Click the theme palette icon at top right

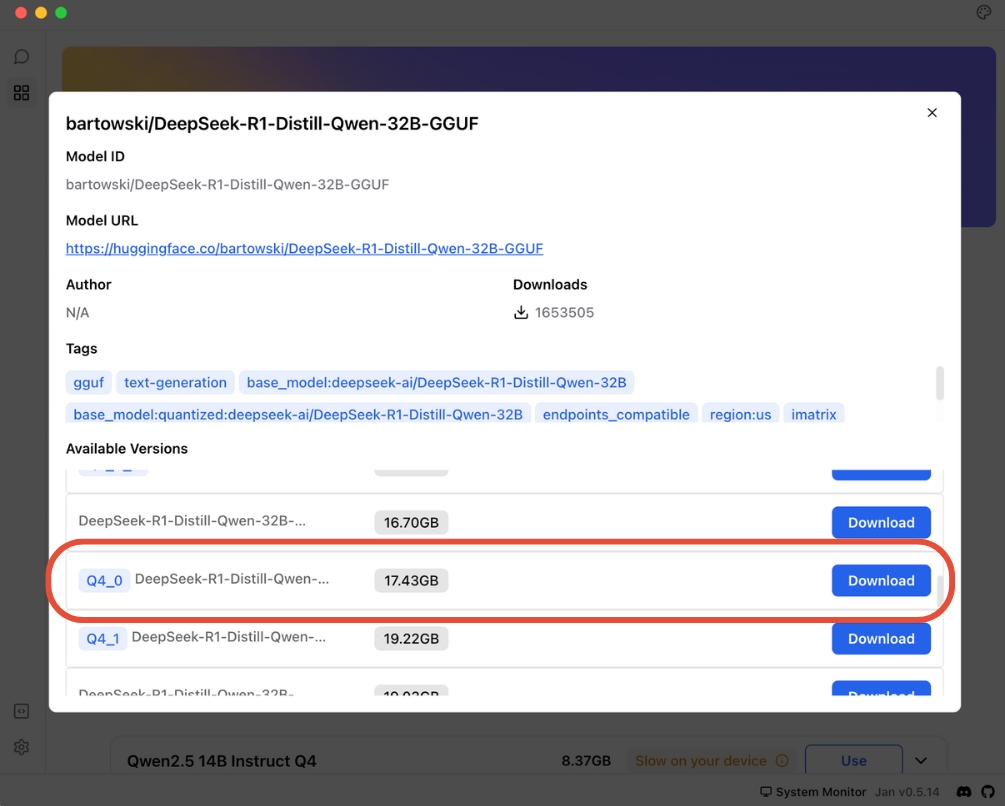coord(983,12)
